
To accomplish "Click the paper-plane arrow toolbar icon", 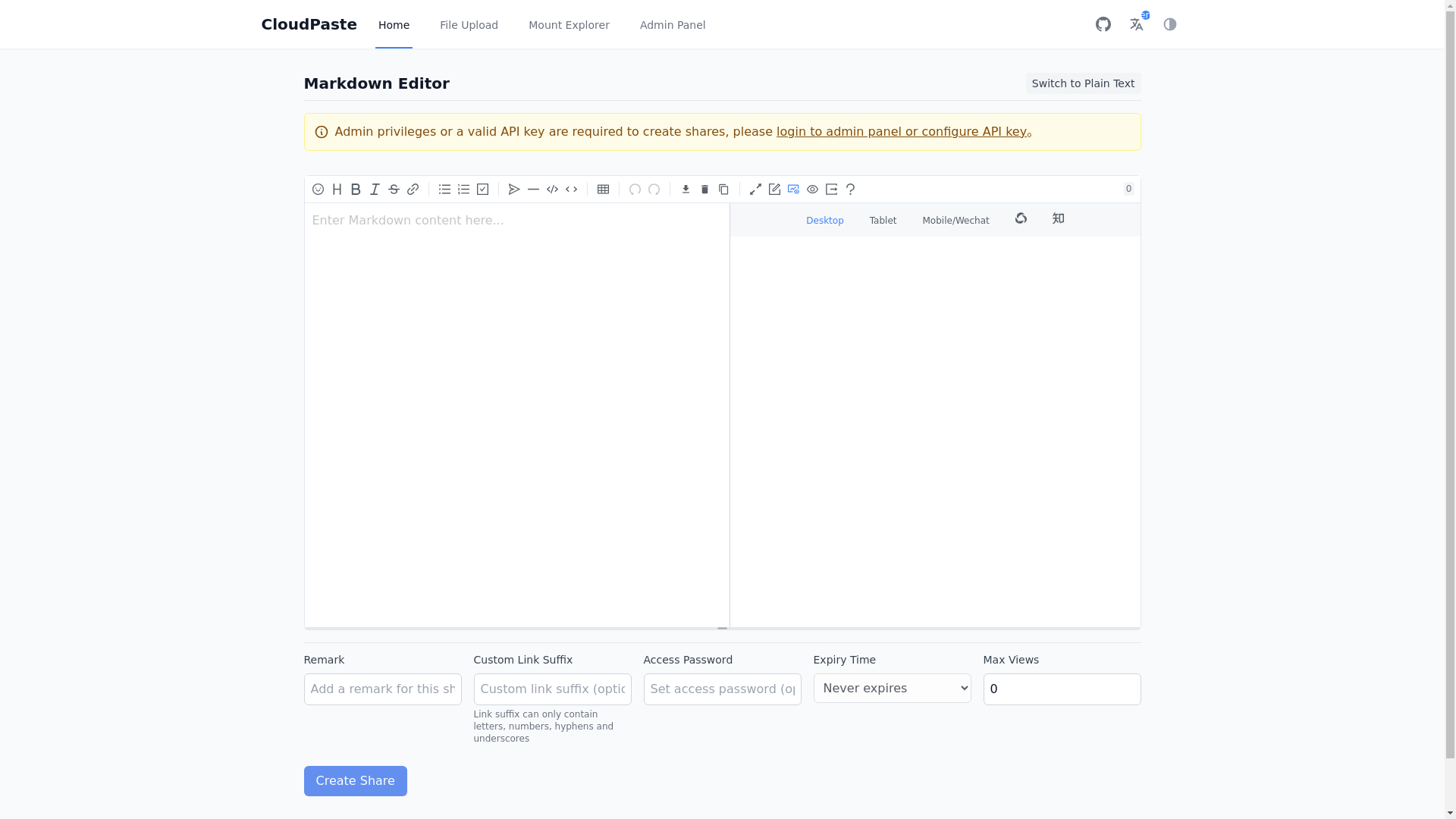I will coord(514,190).
